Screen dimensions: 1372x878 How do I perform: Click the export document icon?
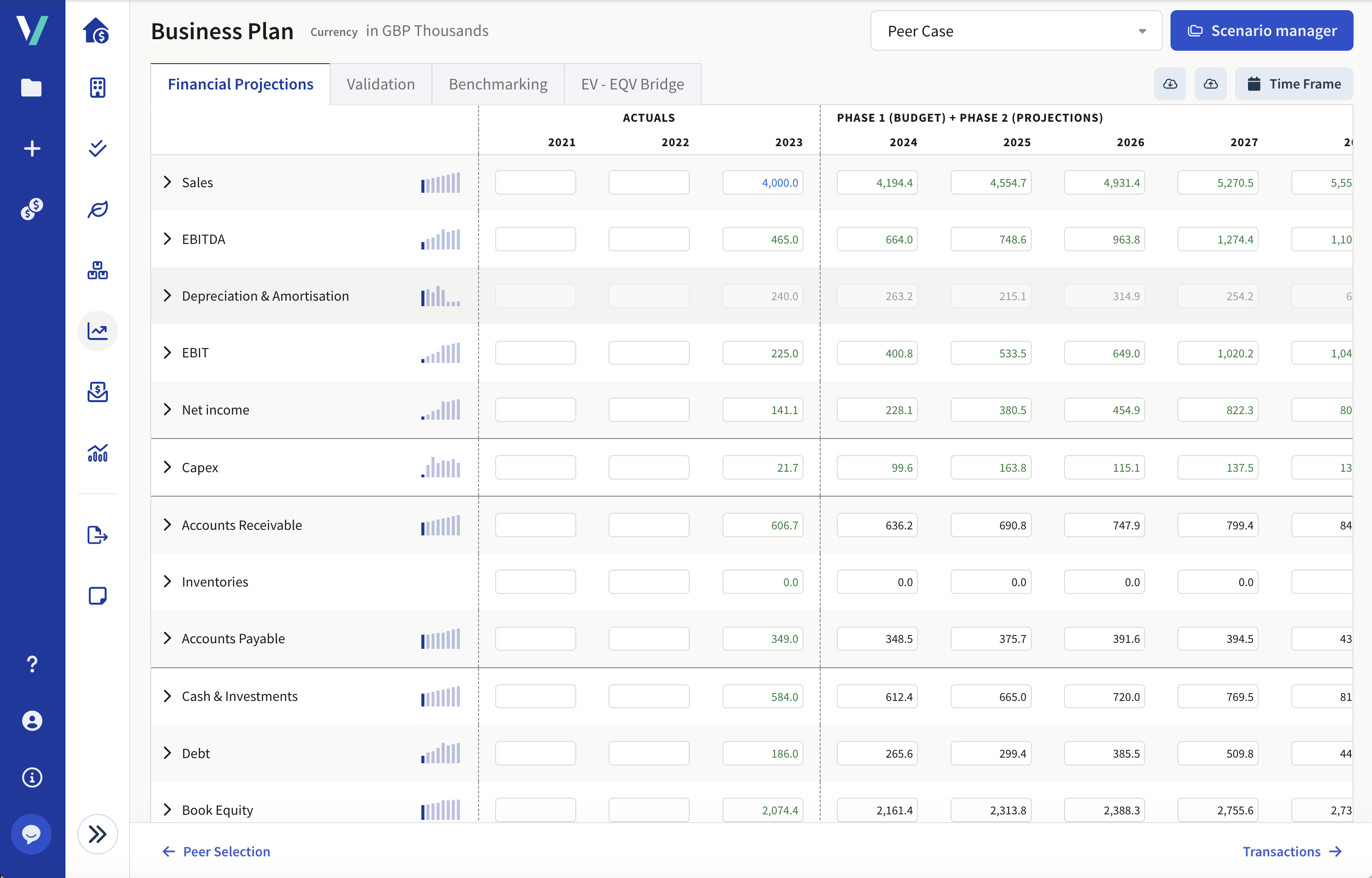(97, 535)
